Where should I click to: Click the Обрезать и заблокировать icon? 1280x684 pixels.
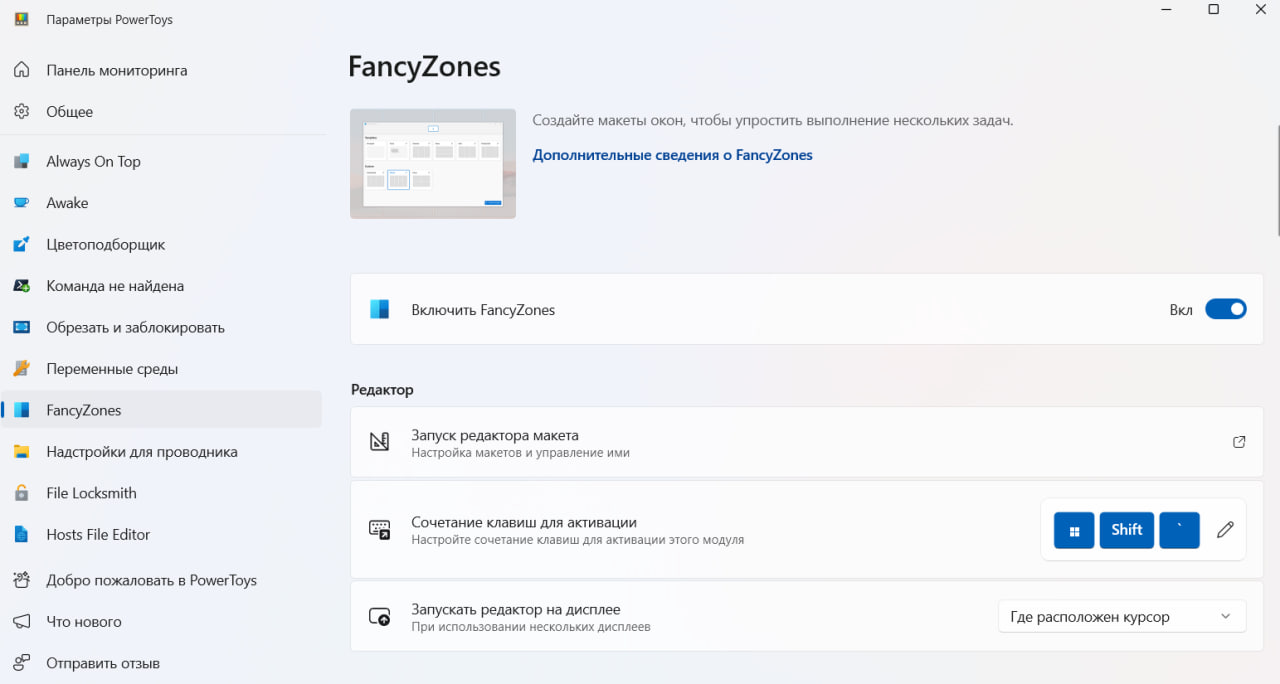(21, 328)
